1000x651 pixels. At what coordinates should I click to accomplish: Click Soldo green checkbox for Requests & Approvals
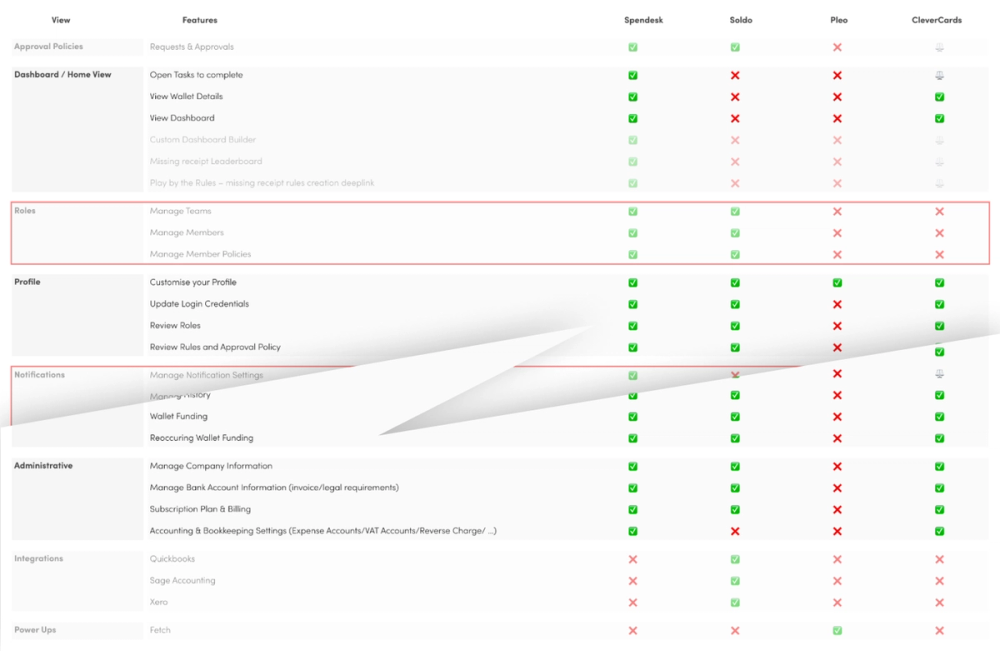pyautogui.click(x=735, y=47)
